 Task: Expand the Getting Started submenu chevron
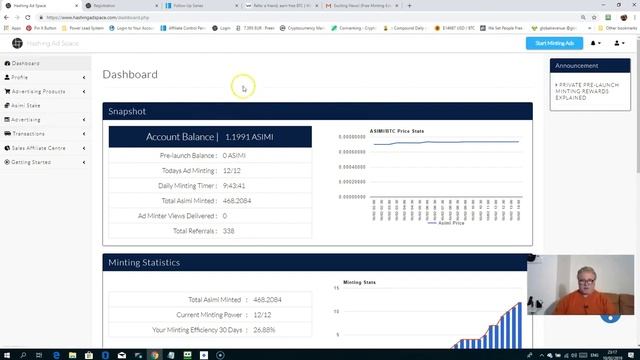click(84, 162)
